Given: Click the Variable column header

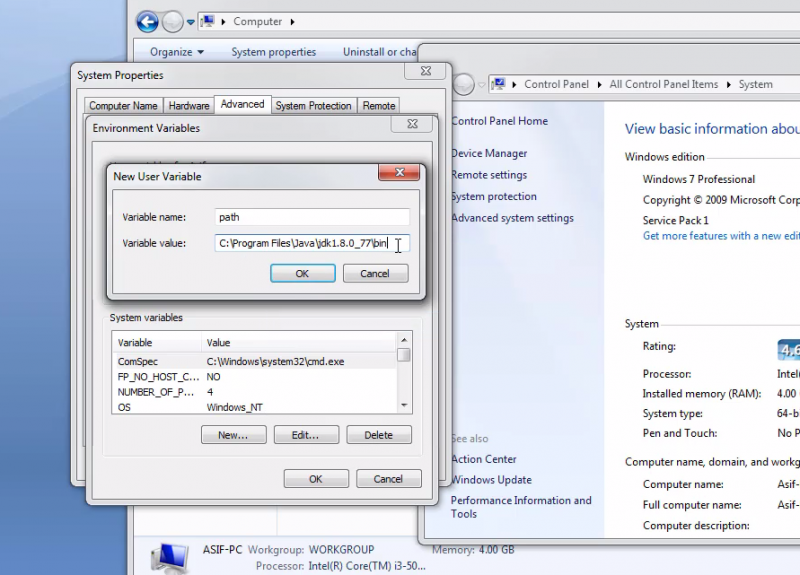Looking at the screenshot, I should tap(158, 342).
